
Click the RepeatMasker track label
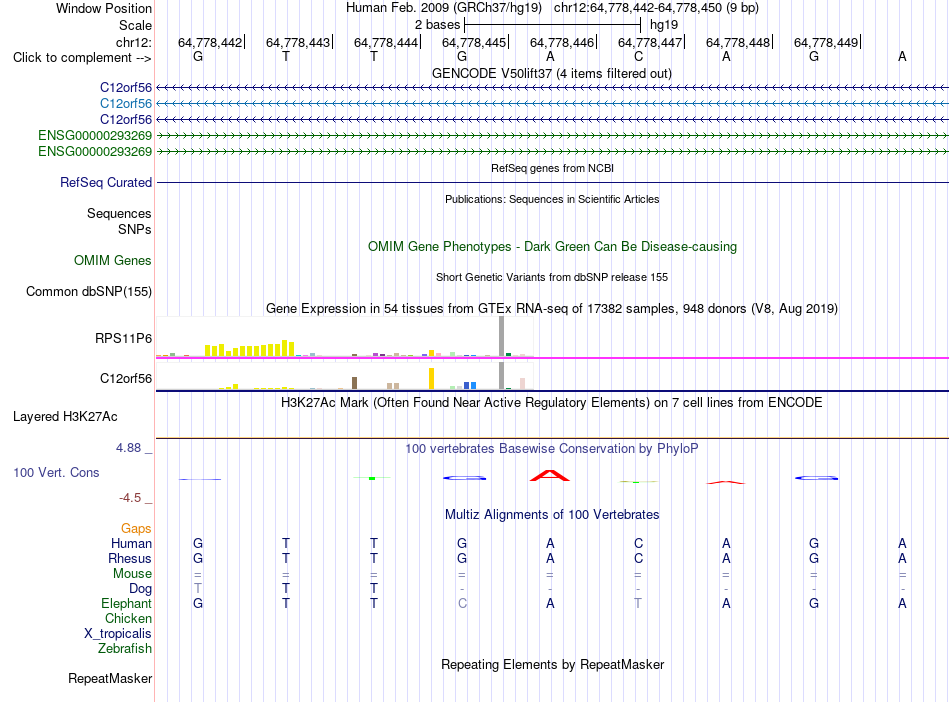click(110, 678)
